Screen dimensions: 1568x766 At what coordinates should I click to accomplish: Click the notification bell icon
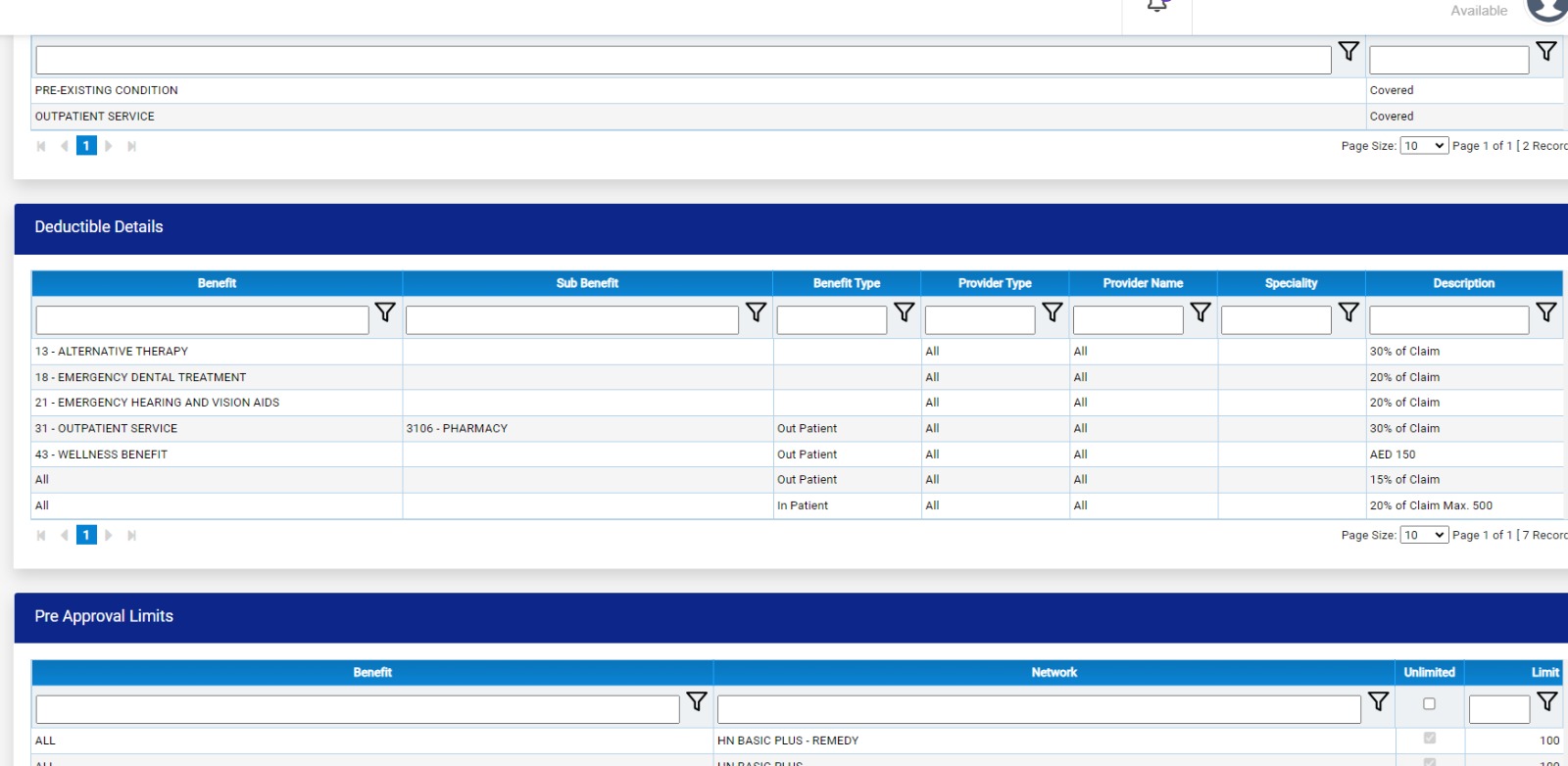pos(1157,6)
